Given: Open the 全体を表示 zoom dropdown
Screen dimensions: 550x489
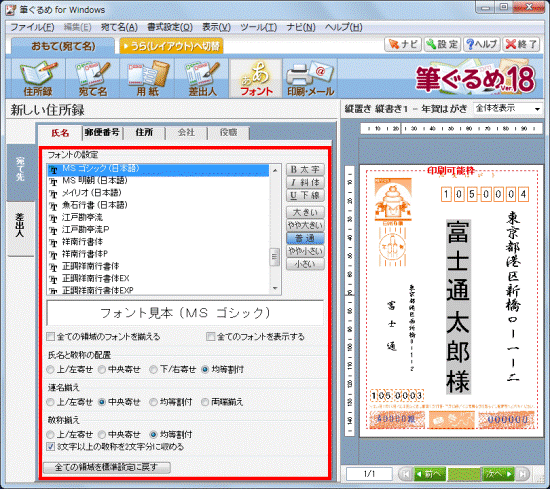Looking at the screenshot, I should 507,109.
